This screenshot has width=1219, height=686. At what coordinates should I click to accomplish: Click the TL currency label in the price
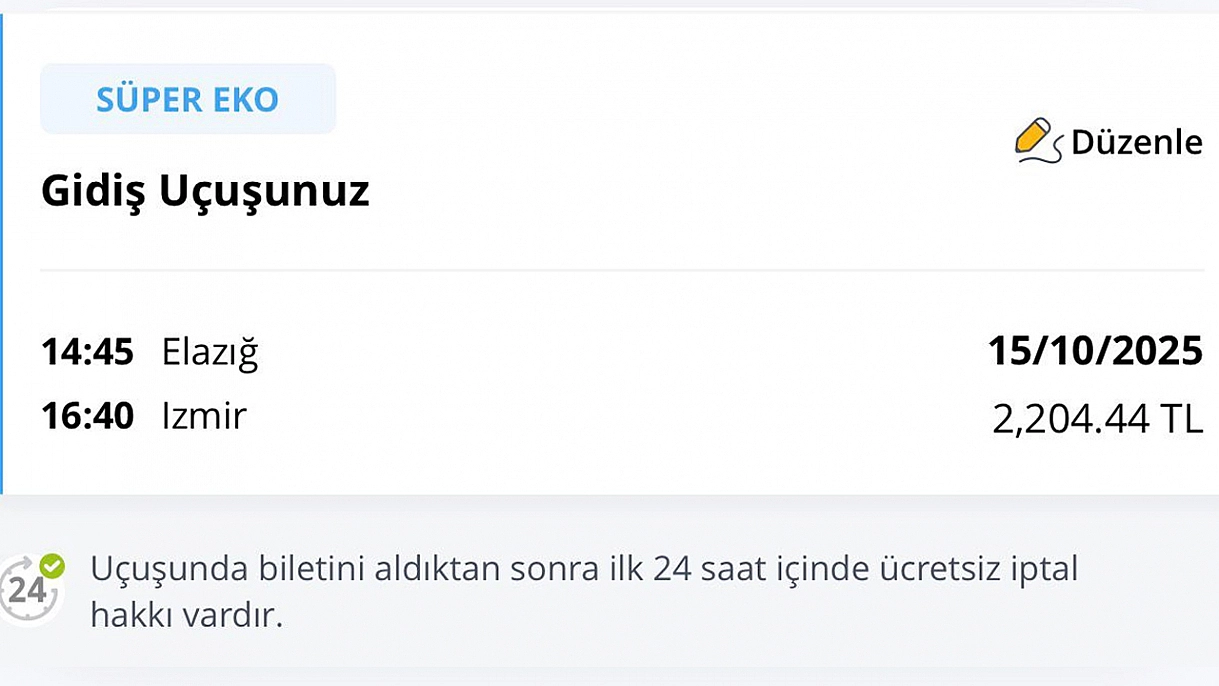point(1180,419)
